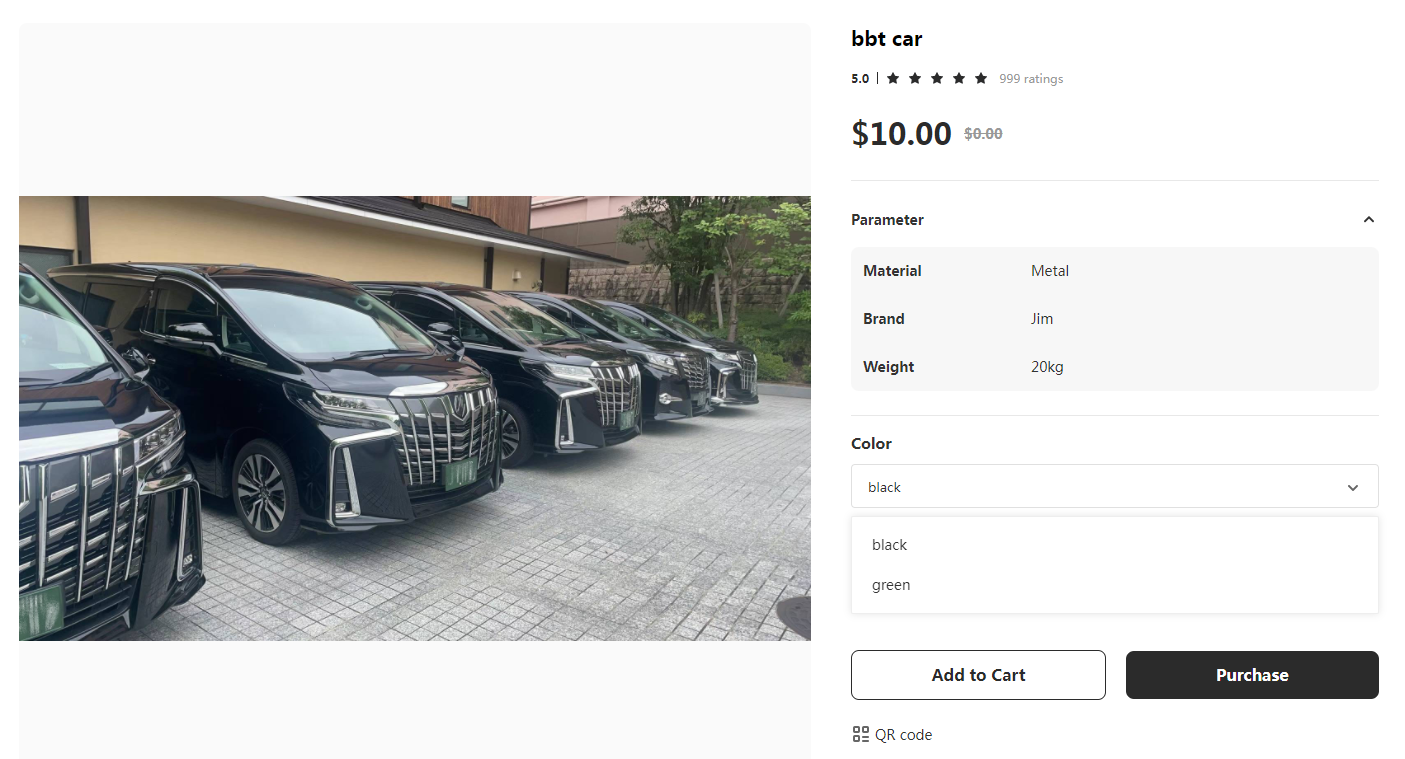Click the 999 ratings text
The image size is (1405, 759).
[x=1031, y=79]
